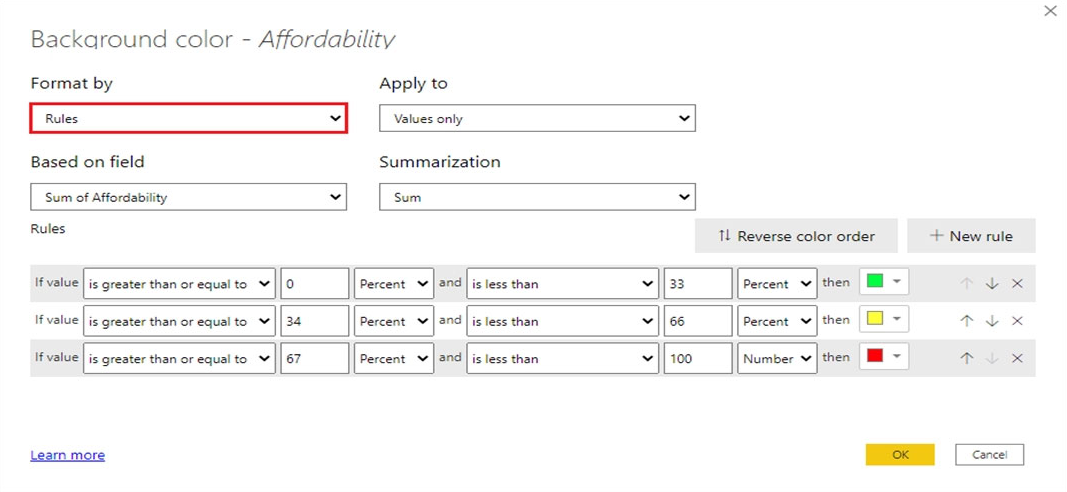Viewport: 1067px width, 492px height.
Task: Add a New rule
Action: click(971, 236)
